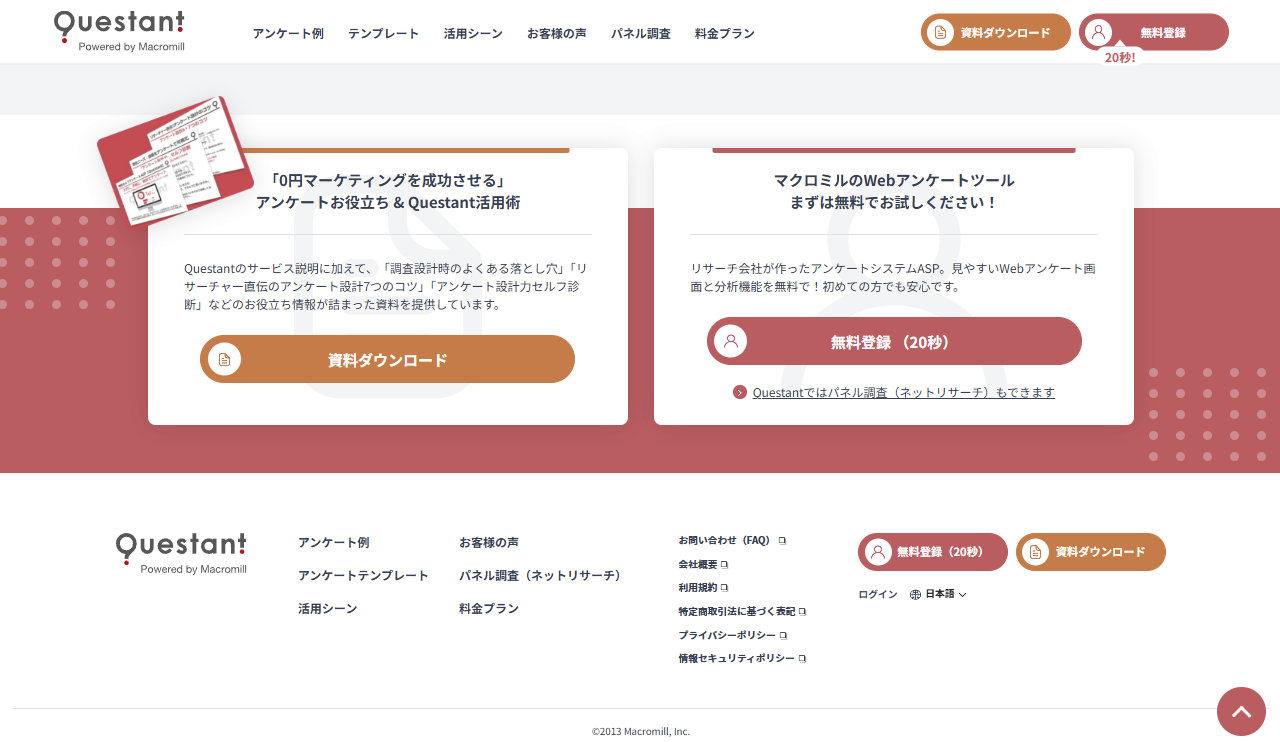Screen dimensions: 1280x742
Task: Click the footer 無料登録（20秒）button
Action: click(933, 552)
